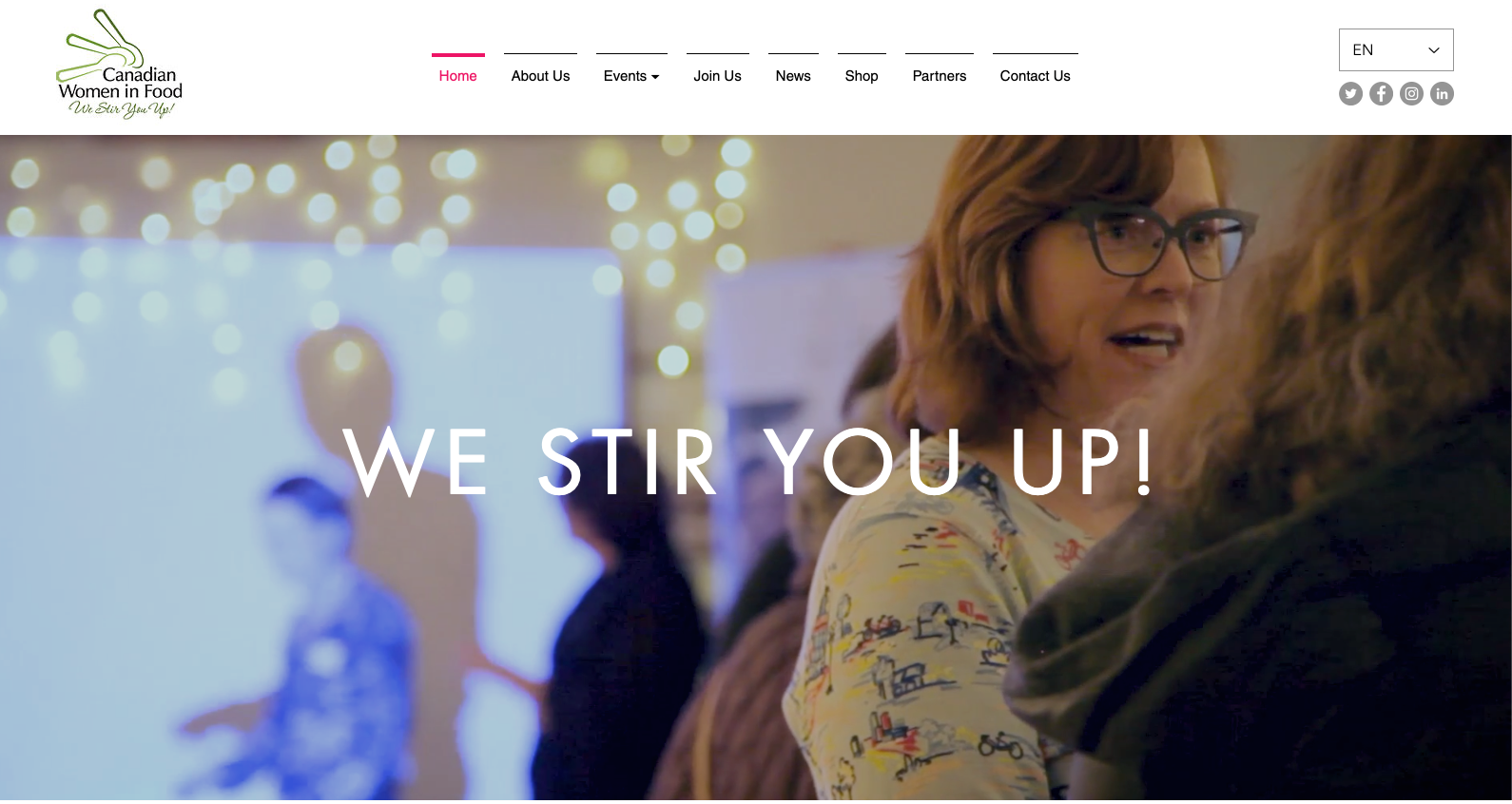Image resolution: width=1512 pixels, height=804 pixels.
Task: Click the small caret beside Events
Action: click(x=655, y=77)
